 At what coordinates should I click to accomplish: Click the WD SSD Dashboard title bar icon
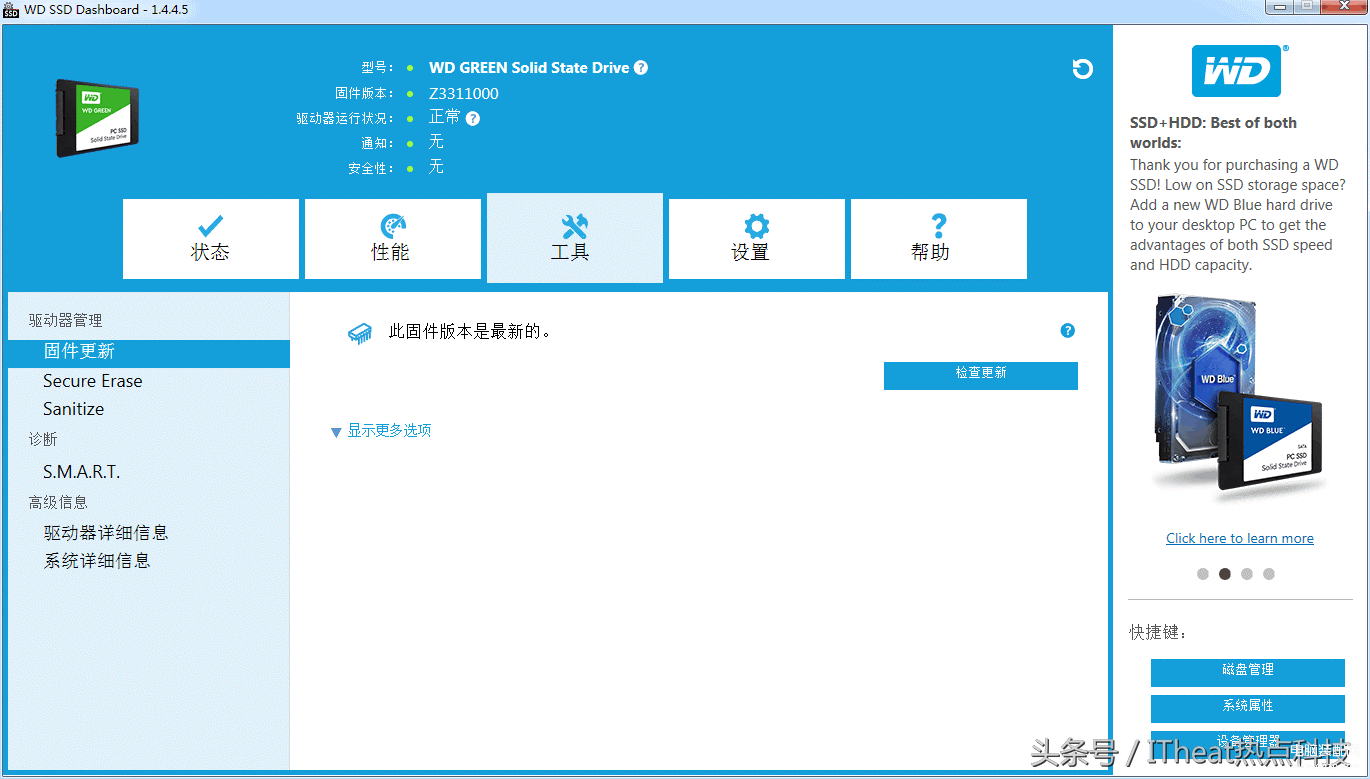[x=11, y=10]
